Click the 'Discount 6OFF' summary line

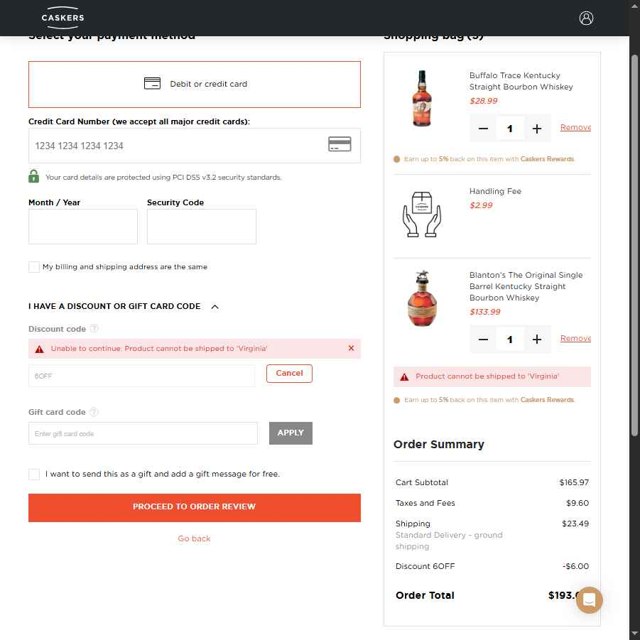pos(492,567)
